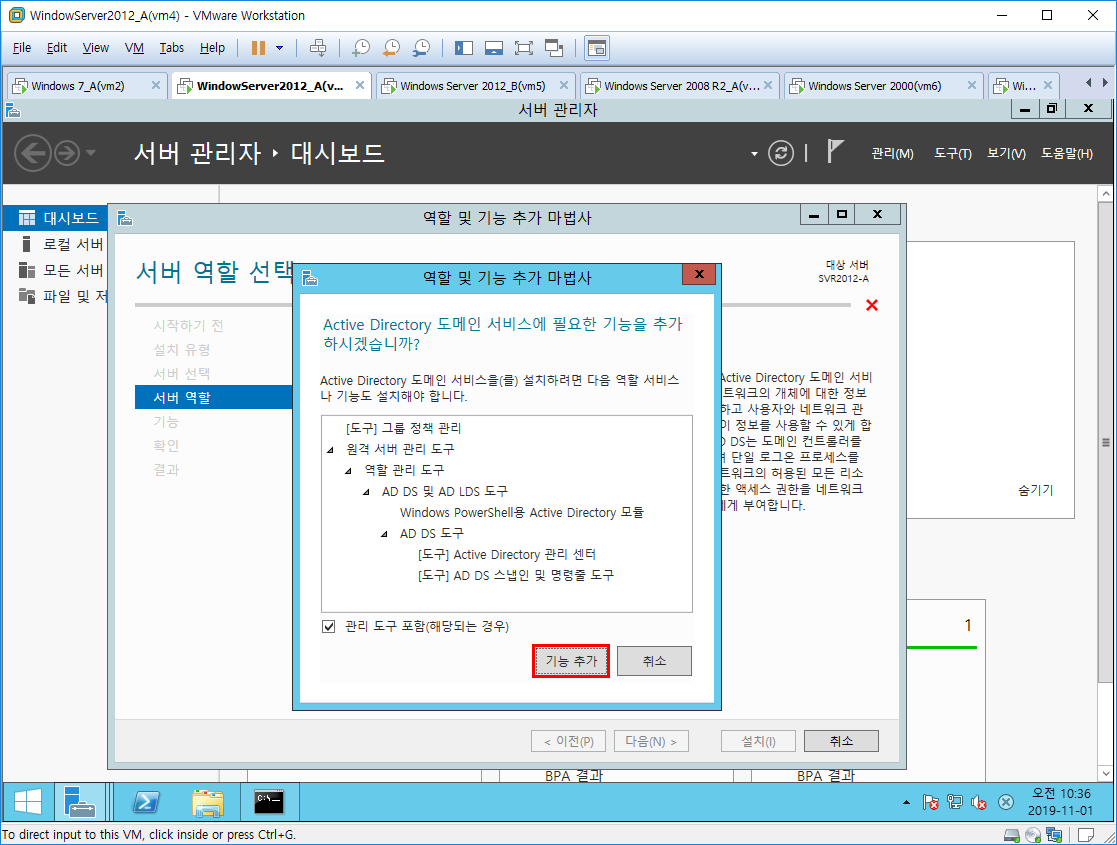Collapse the AD DS 도구 node
This screenshot has height=845, width=1117.
coord(384,534)
